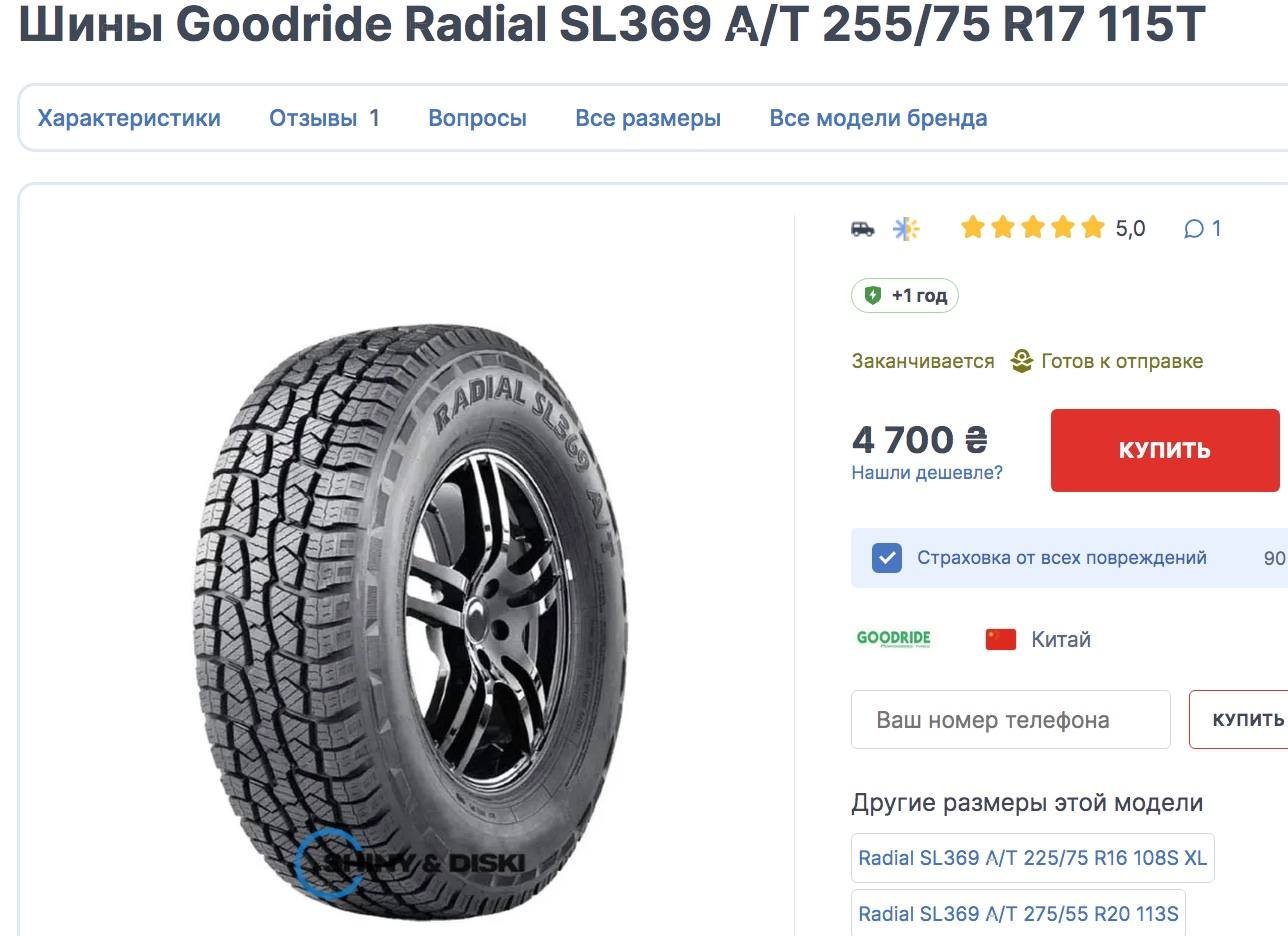Focus the phone number input field
Image resolution: width=1288 pixels, height=936 pixels.
1011,719
